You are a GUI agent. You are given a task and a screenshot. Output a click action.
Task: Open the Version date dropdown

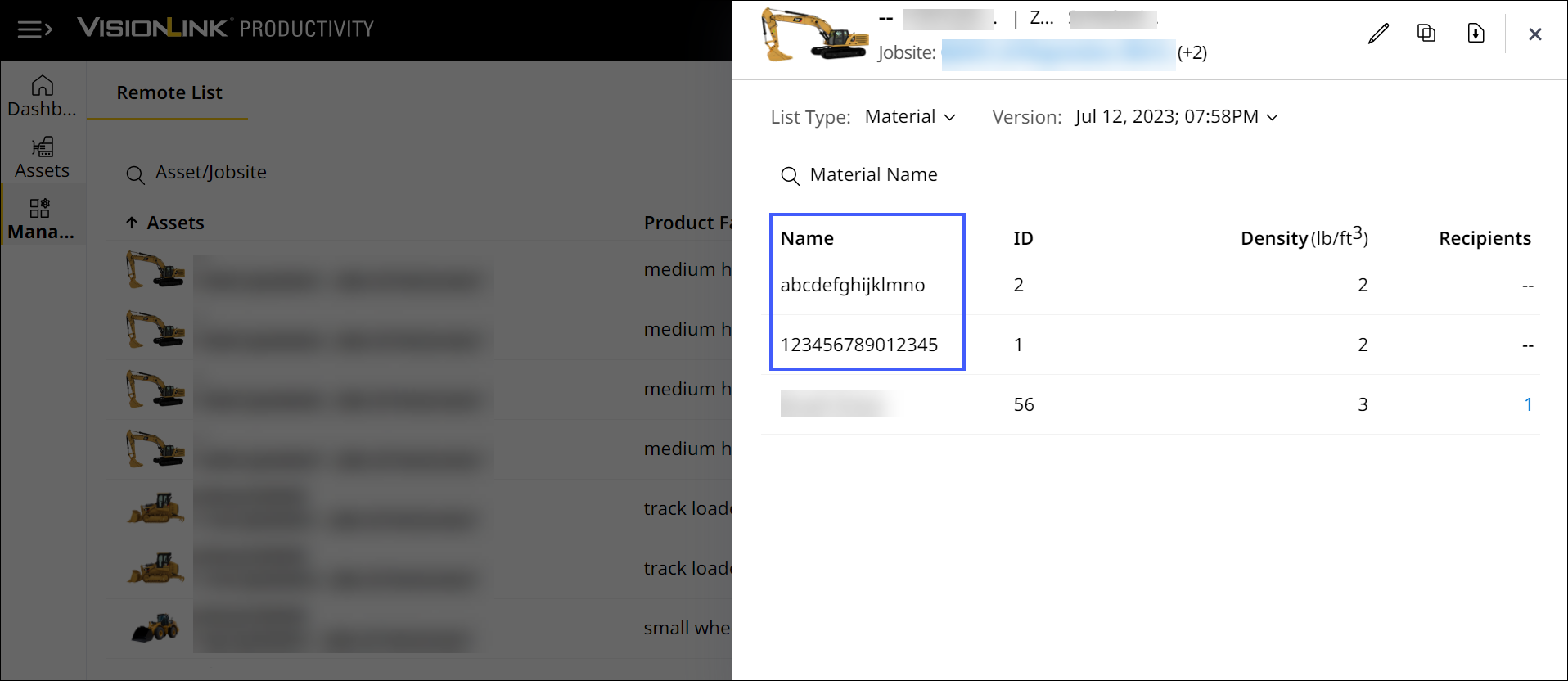pos(1176,117)
